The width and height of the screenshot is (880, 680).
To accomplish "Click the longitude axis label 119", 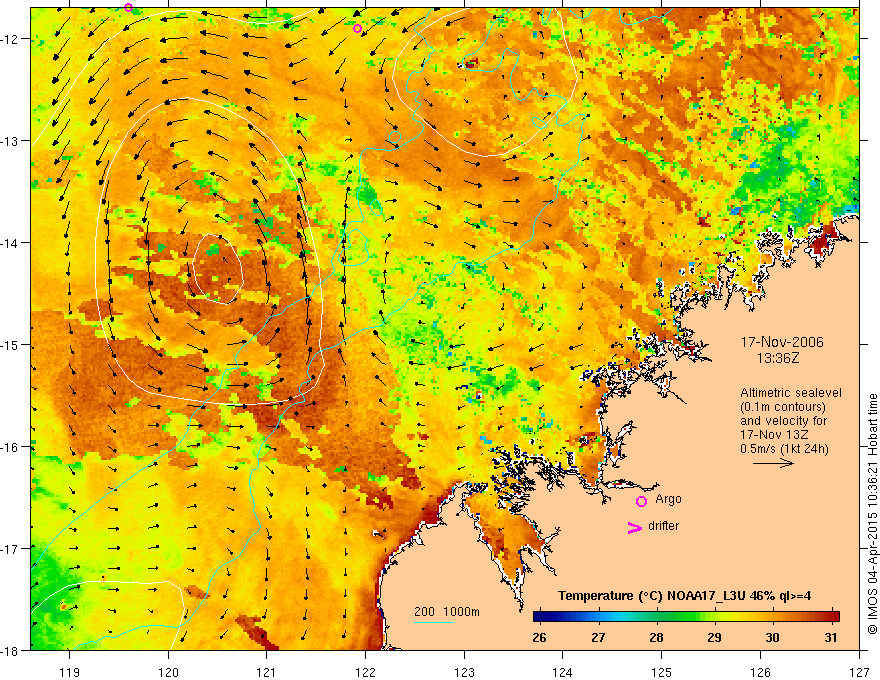I will (70, 673).
